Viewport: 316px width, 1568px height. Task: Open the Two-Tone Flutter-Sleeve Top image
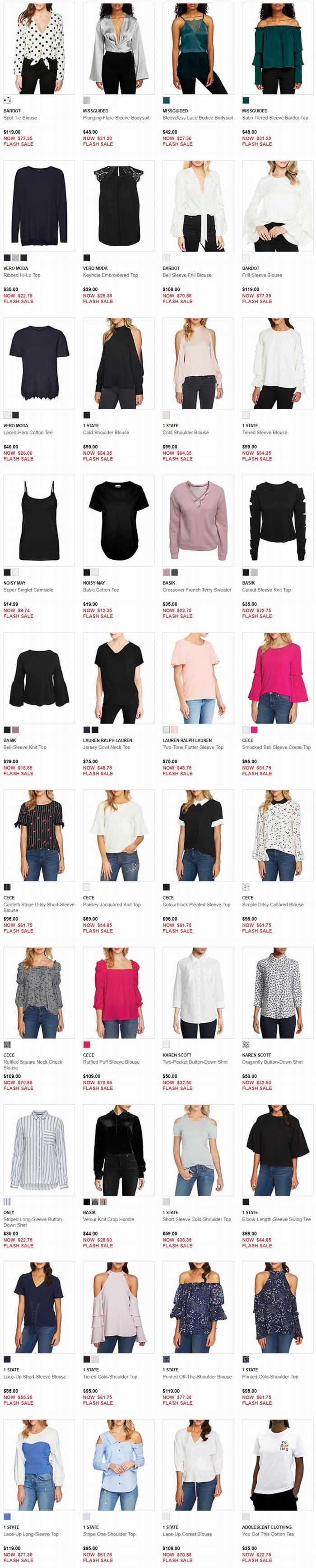click(x=198, y=678)
